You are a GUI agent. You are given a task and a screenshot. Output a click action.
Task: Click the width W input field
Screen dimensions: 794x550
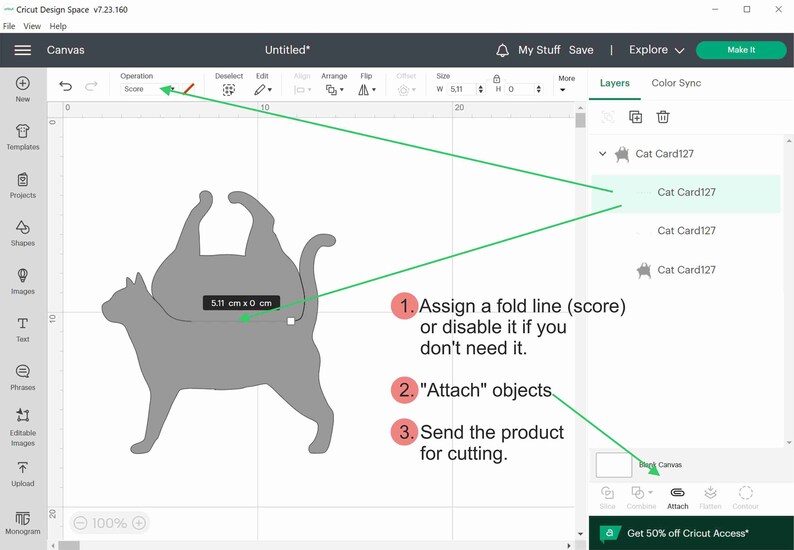click(462, 89)
